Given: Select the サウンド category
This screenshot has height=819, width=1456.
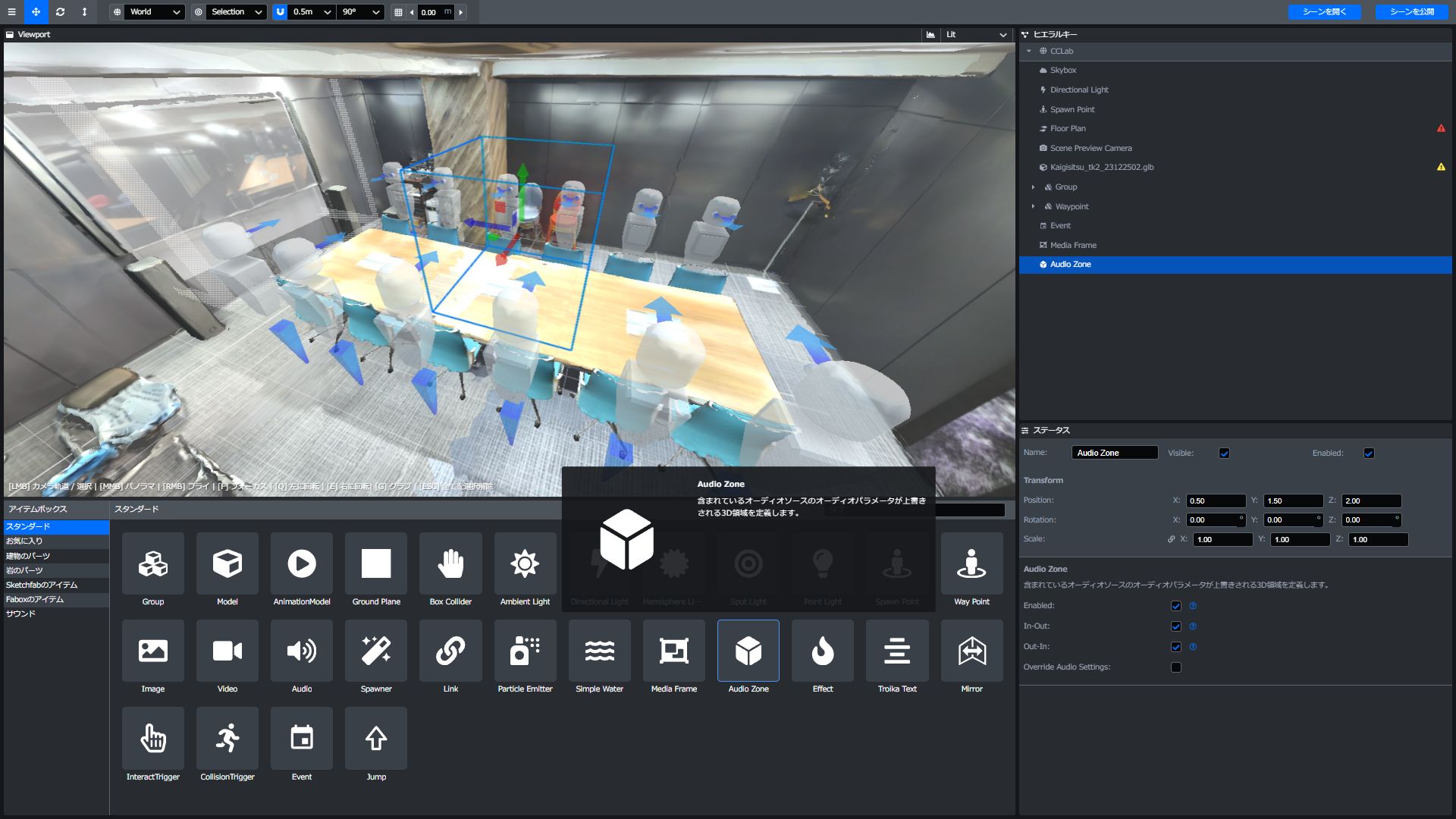Looking at the screenshot, I should 56,614.
